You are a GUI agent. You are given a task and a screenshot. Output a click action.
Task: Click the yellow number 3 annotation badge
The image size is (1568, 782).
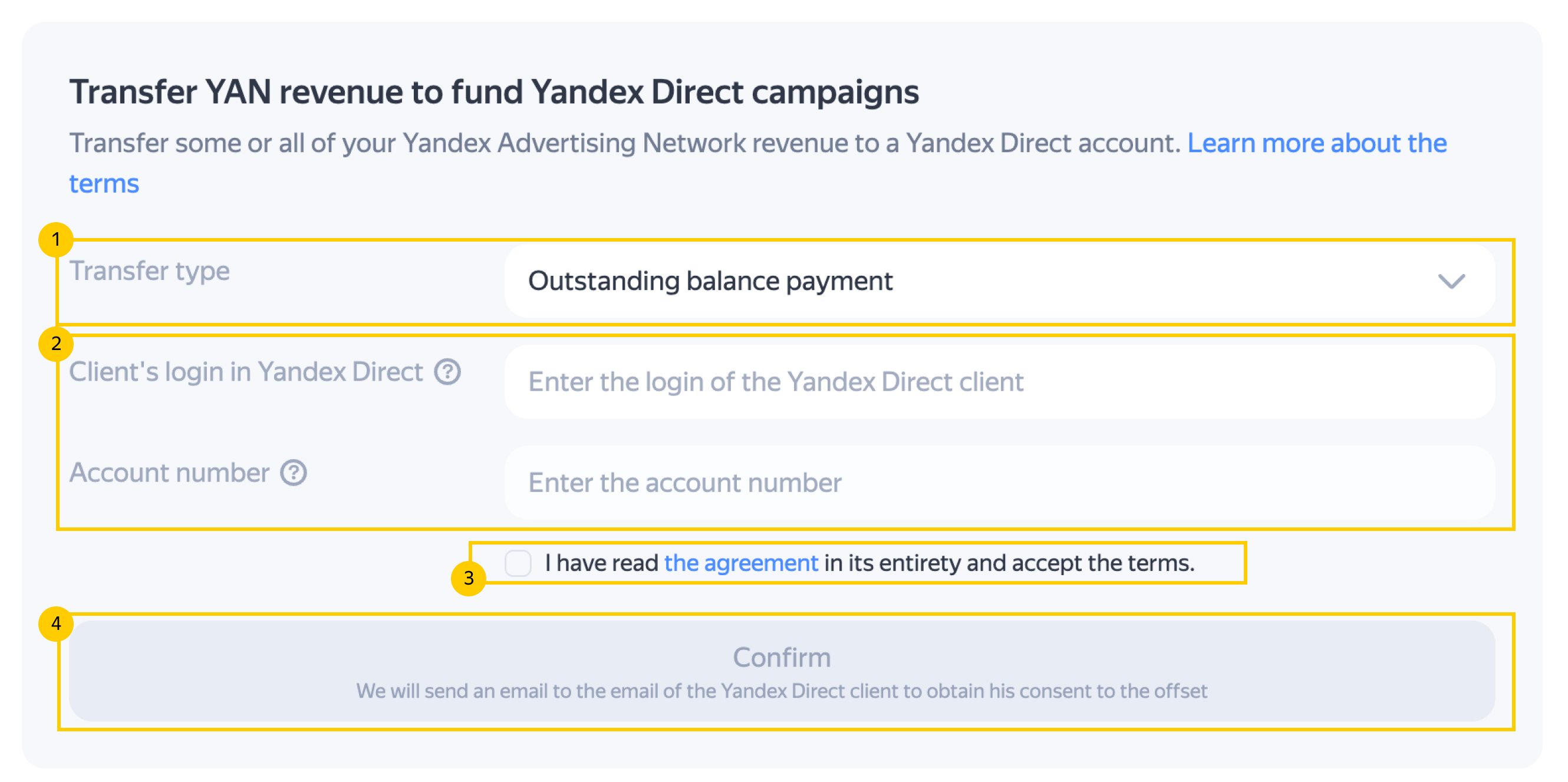click(468, 578)
